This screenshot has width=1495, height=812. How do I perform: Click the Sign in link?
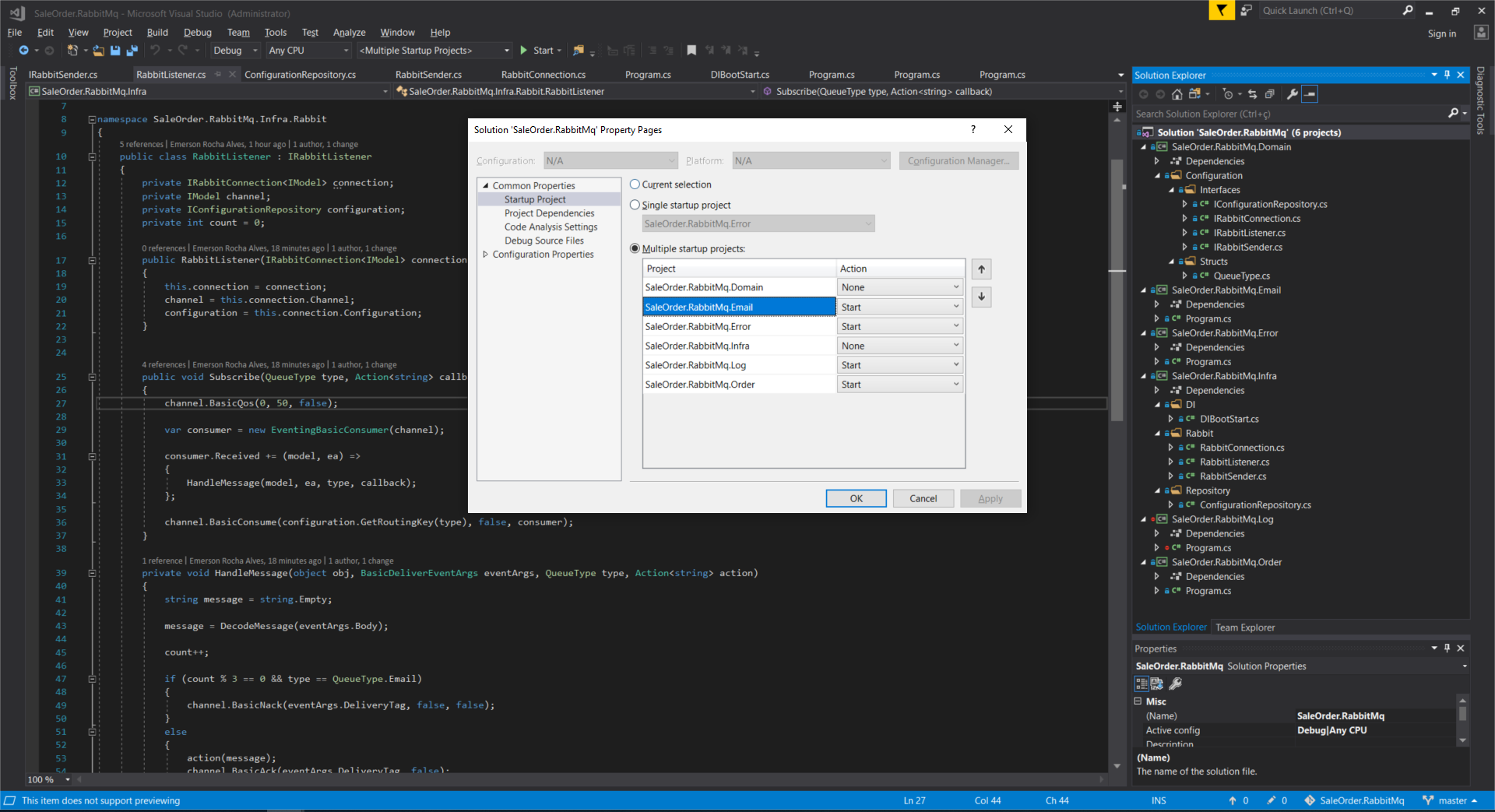tap(1442, 33)
